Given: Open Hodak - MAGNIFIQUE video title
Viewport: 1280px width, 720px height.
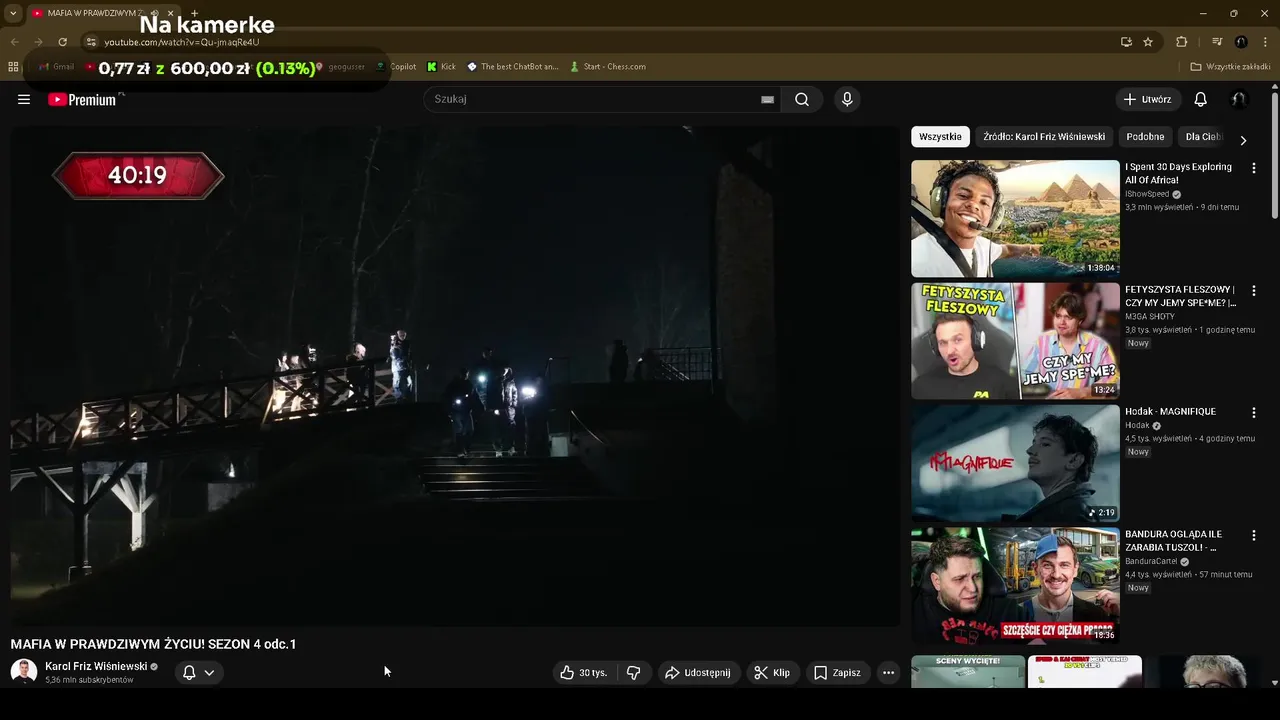Looking at the screenshot, I should pos(1170,412).
